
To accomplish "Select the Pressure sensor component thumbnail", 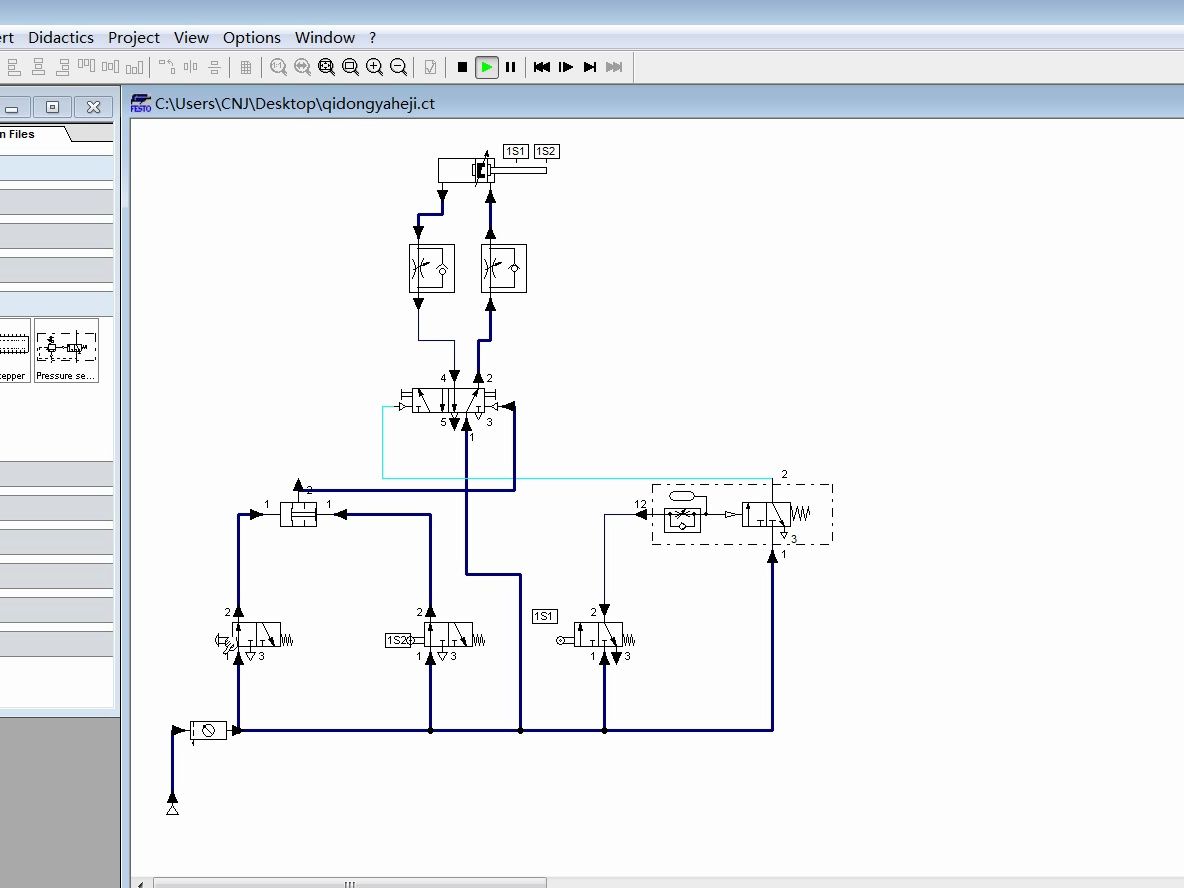I will (66, 349).
